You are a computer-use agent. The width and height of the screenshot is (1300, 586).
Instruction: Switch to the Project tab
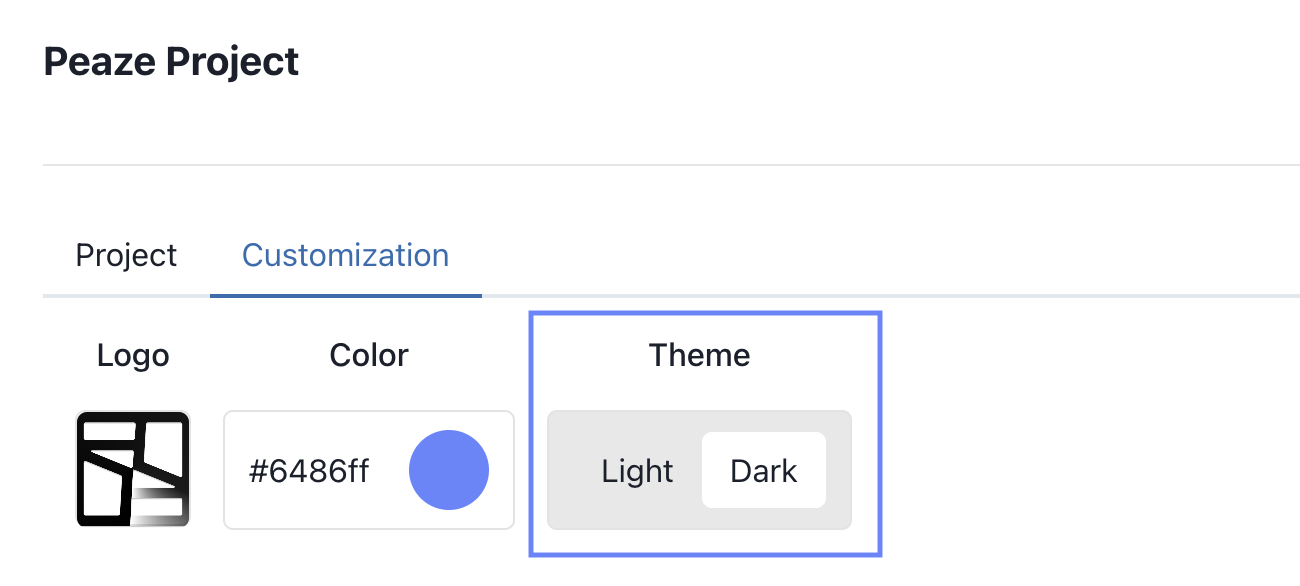tap(126, 256)
